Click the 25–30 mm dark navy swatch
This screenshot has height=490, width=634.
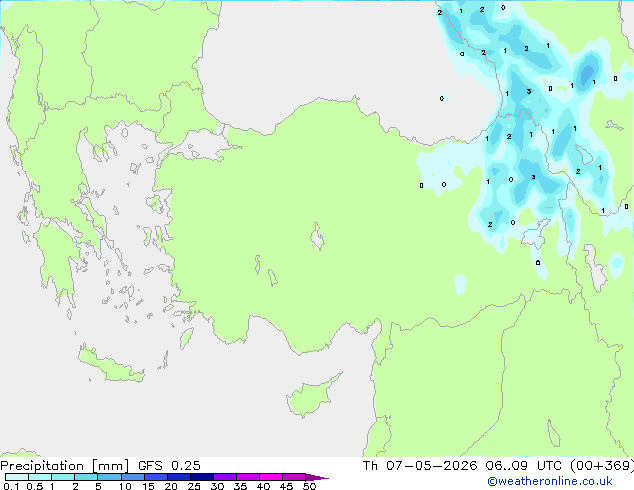coord(201,477)
